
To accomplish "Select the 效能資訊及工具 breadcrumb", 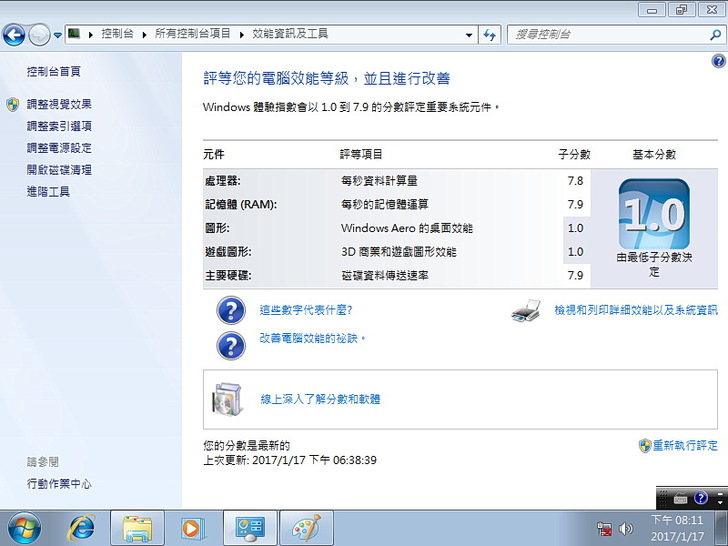I will pos(290,33).
